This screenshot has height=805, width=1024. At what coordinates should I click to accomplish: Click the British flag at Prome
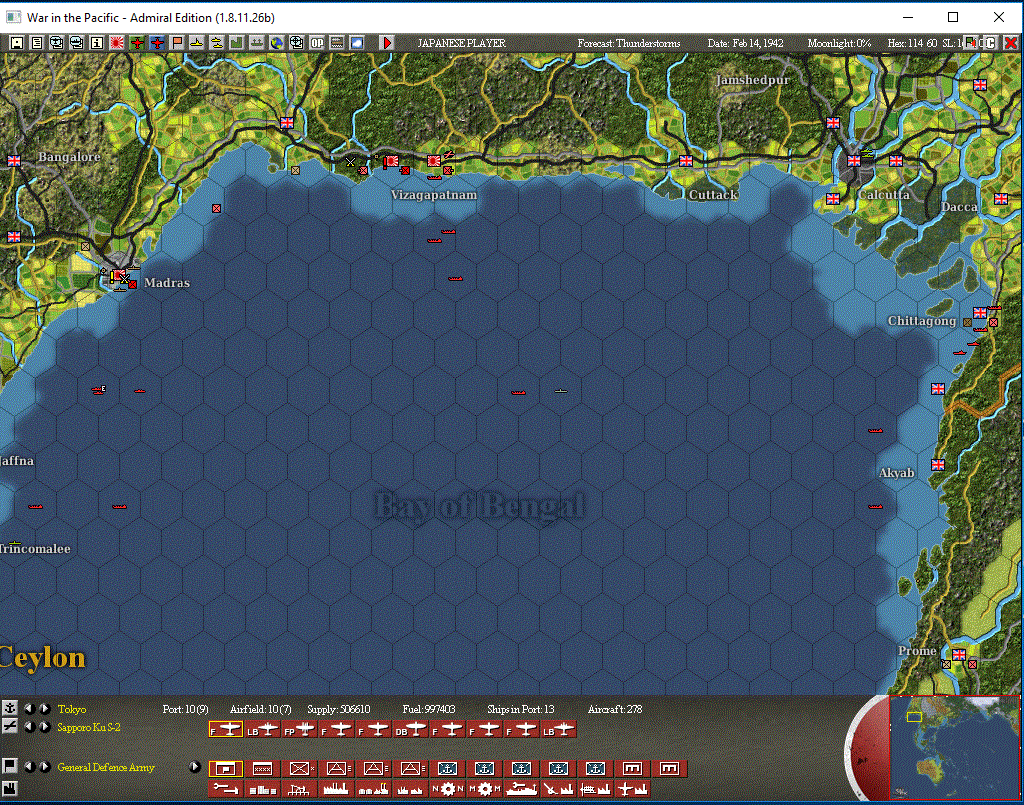[959, 654]
